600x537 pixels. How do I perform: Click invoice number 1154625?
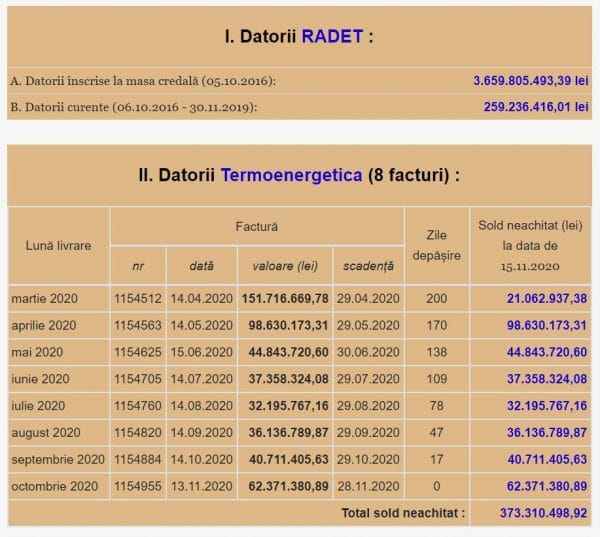(138, 352)
